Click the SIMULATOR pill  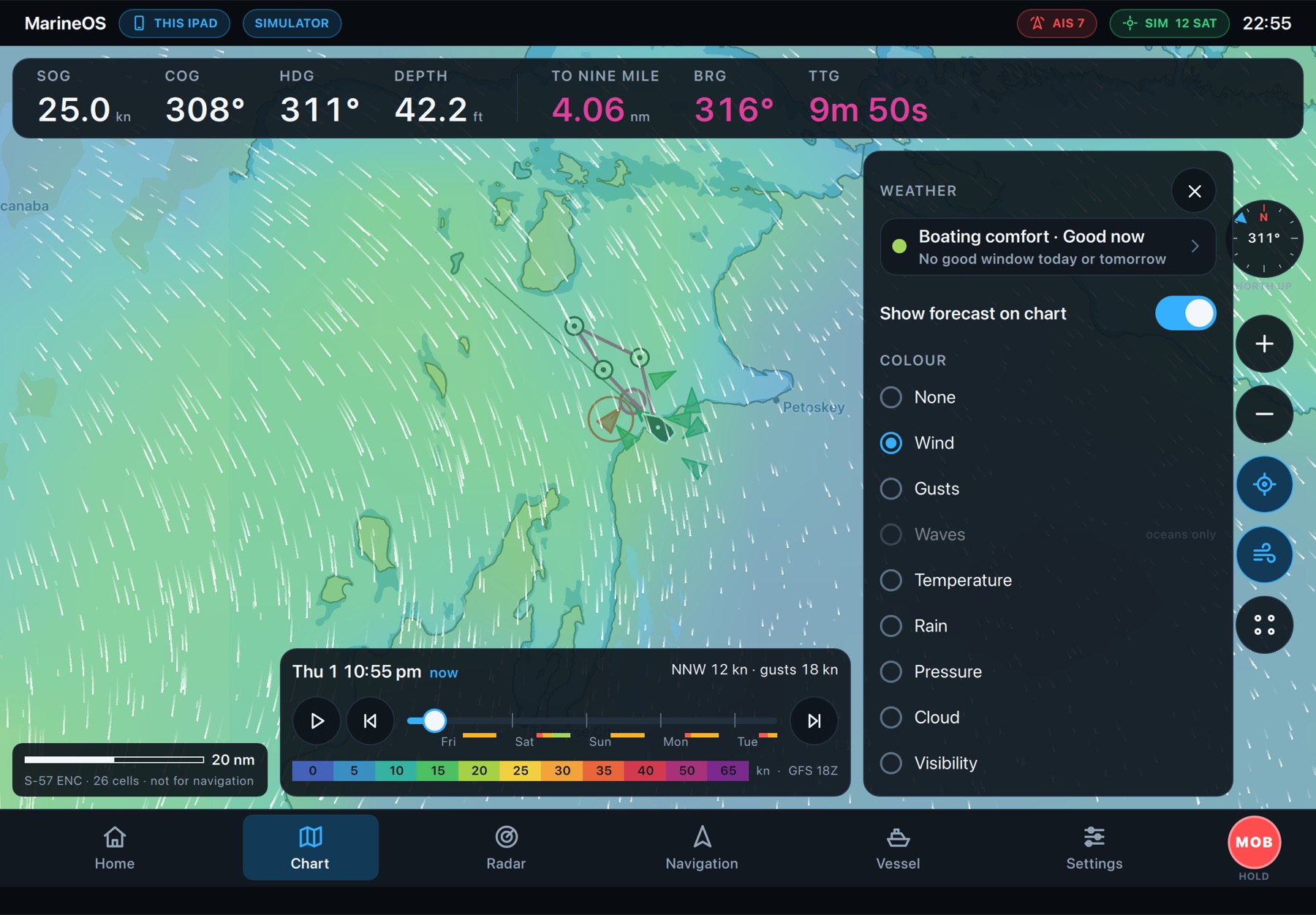(x=292, y=23)
